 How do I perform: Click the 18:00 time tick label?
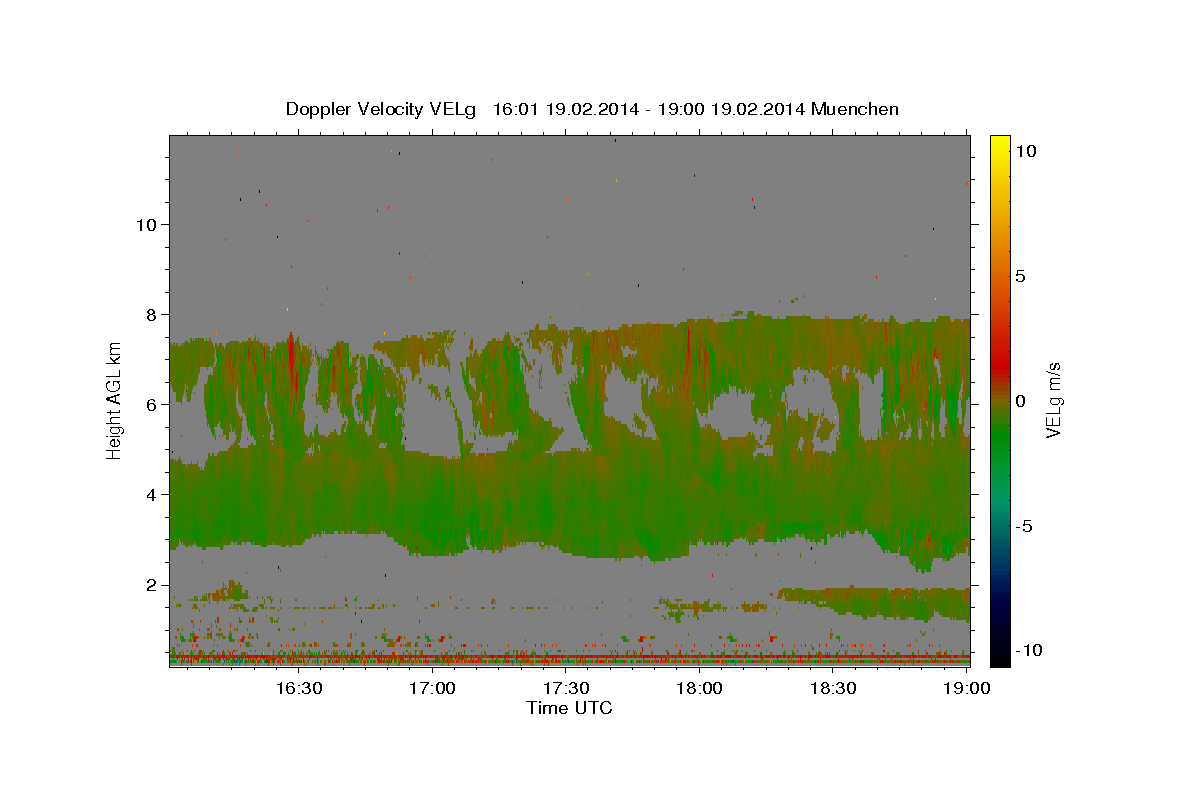699,688
